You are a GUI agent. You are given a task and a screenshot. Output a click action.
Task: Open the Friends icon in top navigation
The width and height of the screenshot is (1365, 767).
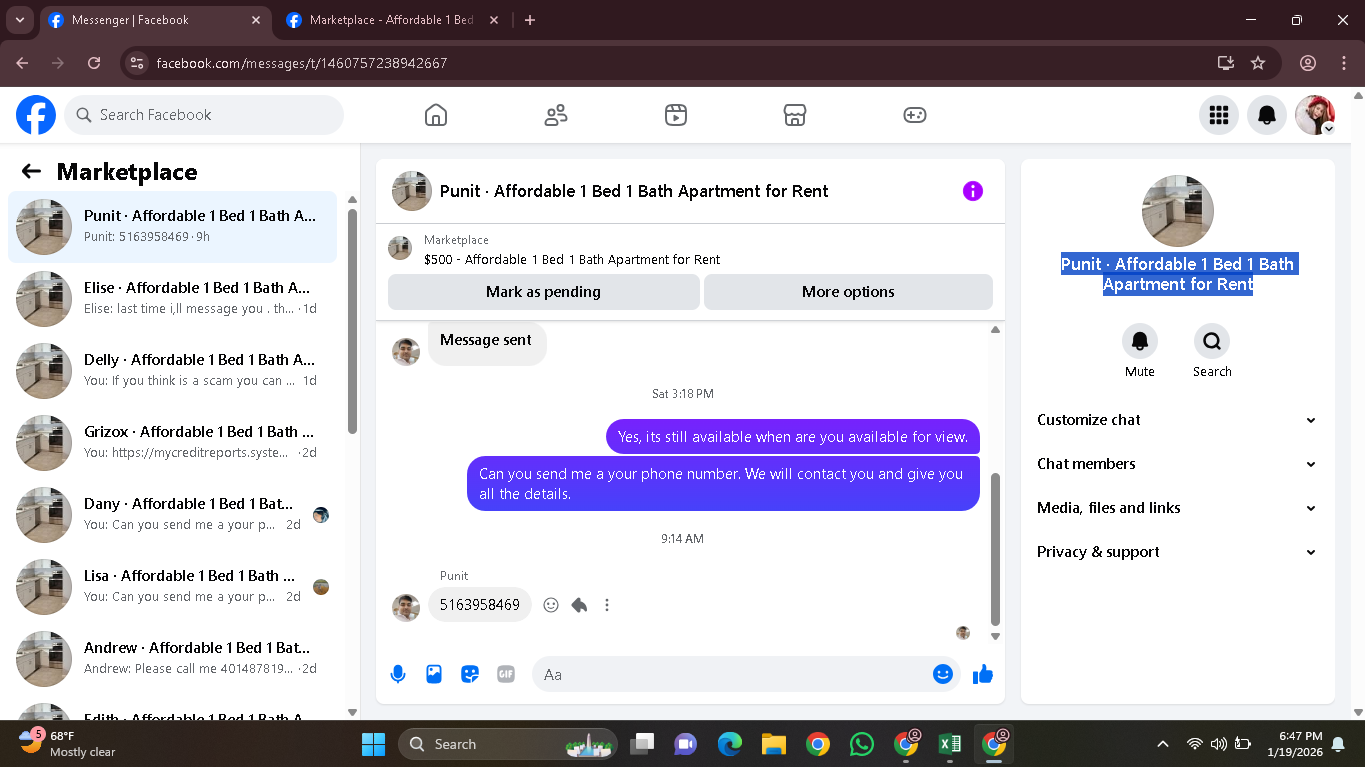(x=556, y=115)
